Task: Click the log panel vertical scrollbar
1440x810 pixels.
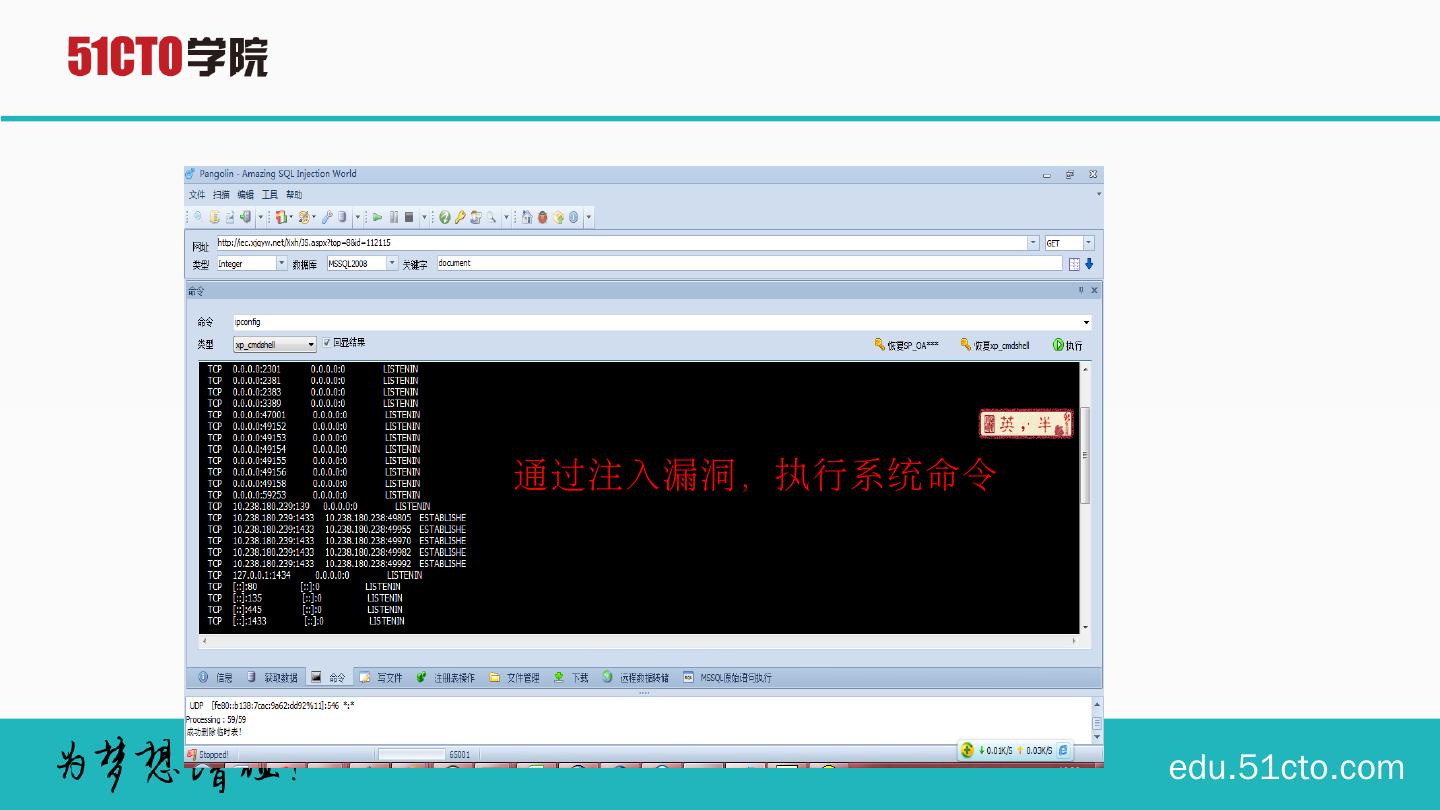Action: click(x=1097, y=722)
